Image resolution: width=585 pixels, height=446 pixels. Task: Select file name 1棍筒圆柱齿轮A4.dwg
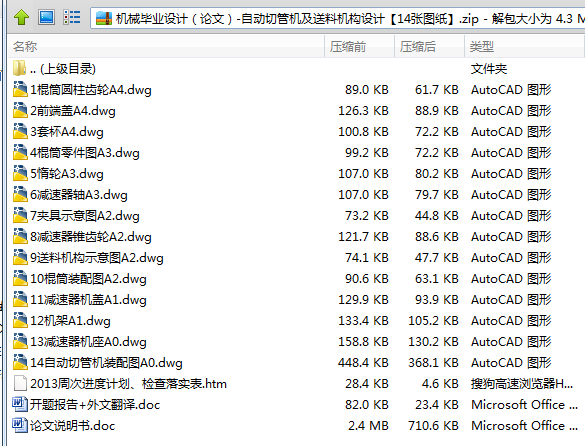(91, 90)
